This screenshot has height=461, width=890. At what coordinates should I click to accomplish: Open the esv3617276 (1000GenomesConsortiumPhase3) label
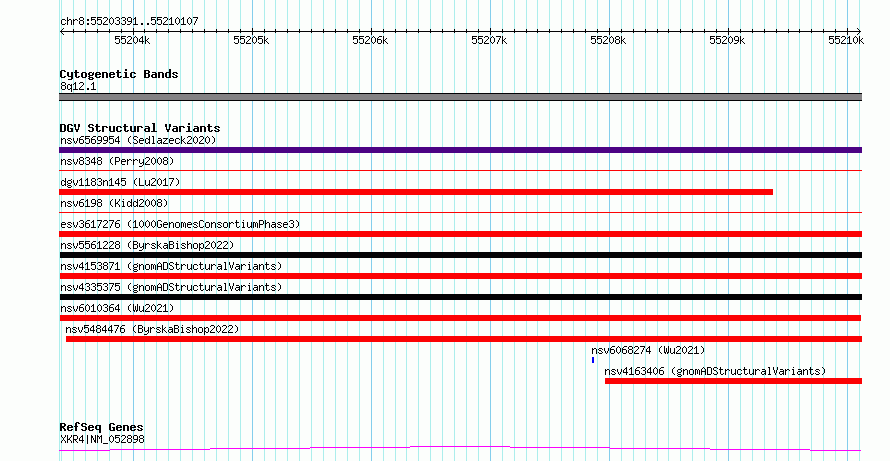pos(180,224)
